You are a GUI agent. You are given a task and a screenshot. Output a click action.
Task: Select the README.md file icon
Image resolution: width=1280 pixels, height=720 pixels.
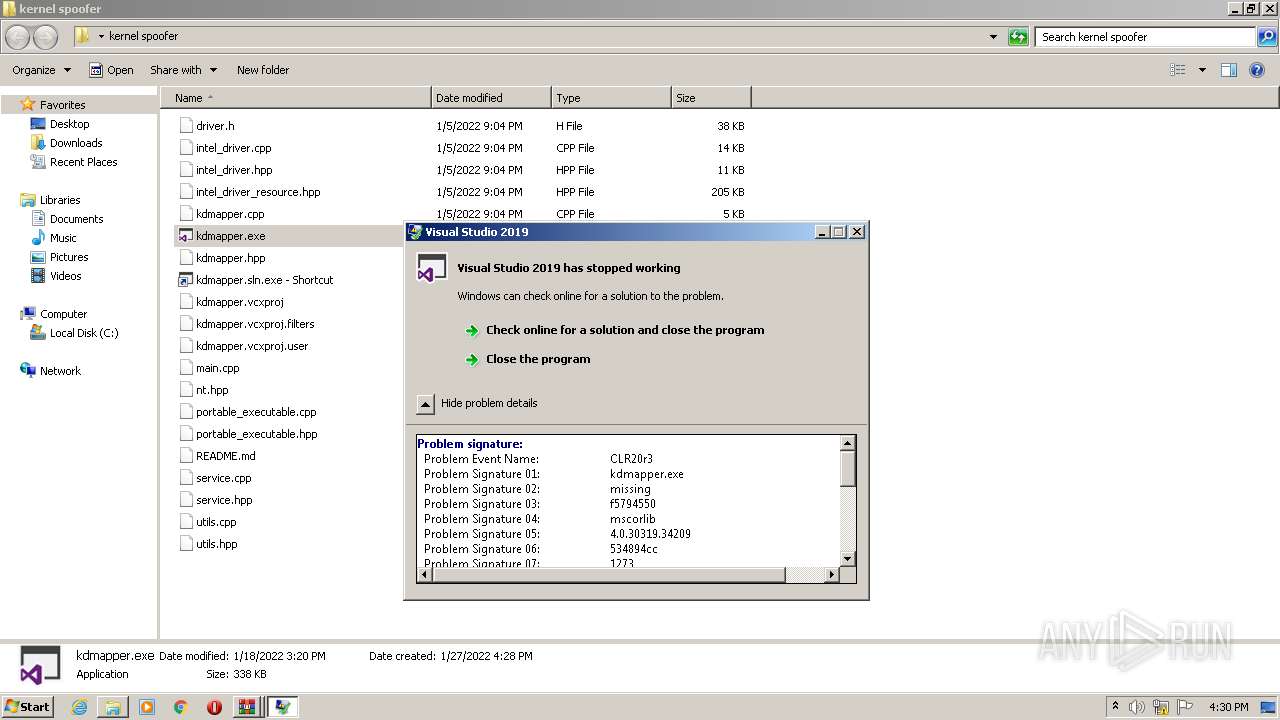click(186, 456)
